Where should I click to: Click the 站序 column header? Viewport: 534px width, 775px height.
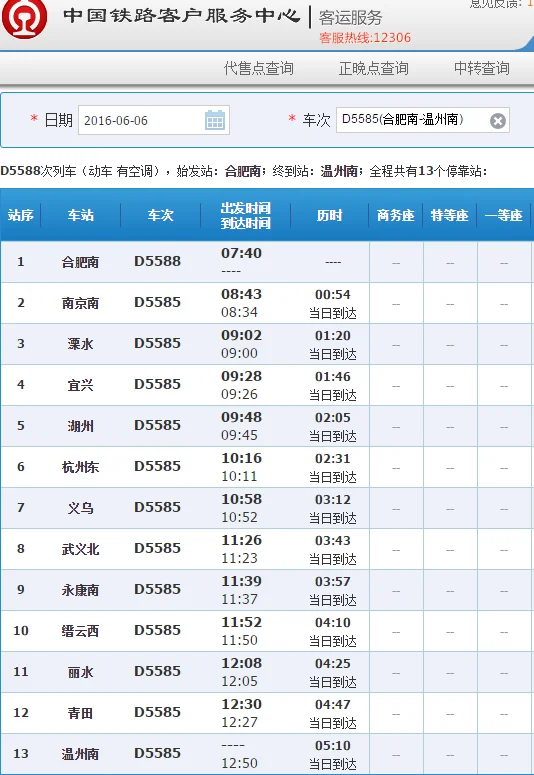(20, 215)
